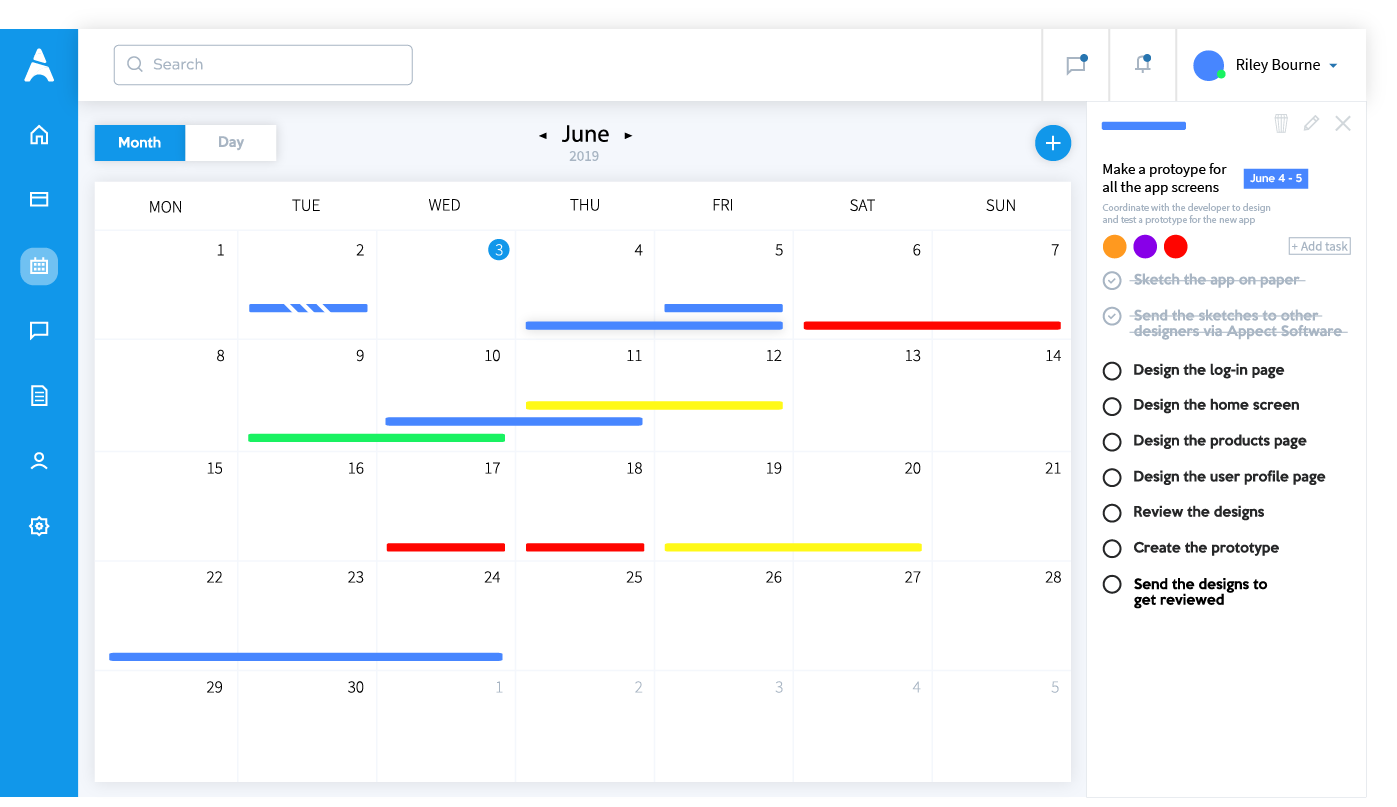
Task: Open the user profile icon in sidebar
Action: [x=39, y=461]
